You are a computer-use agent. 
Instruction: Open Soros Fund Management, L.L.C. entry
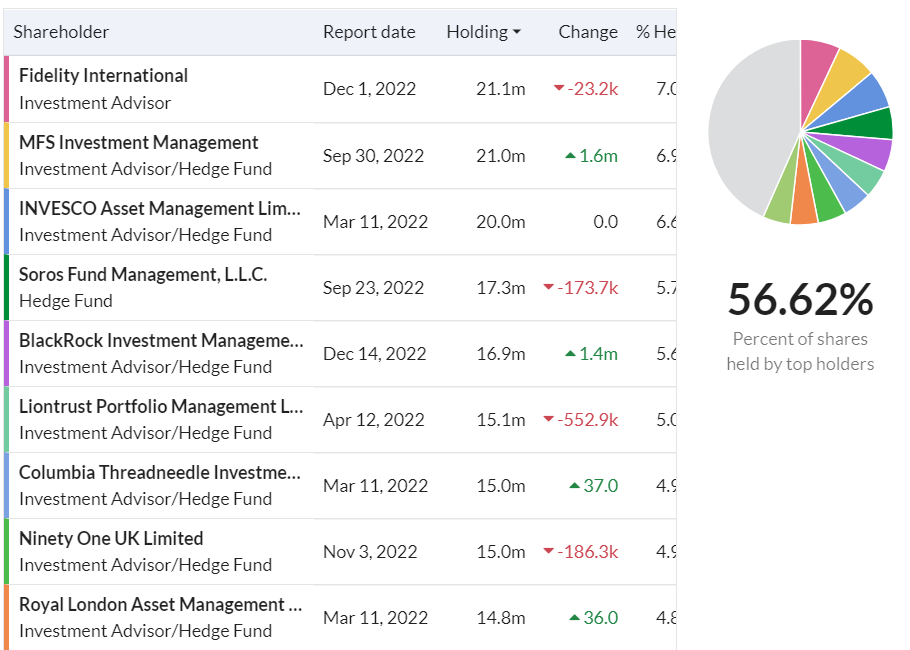pos(143,275)
